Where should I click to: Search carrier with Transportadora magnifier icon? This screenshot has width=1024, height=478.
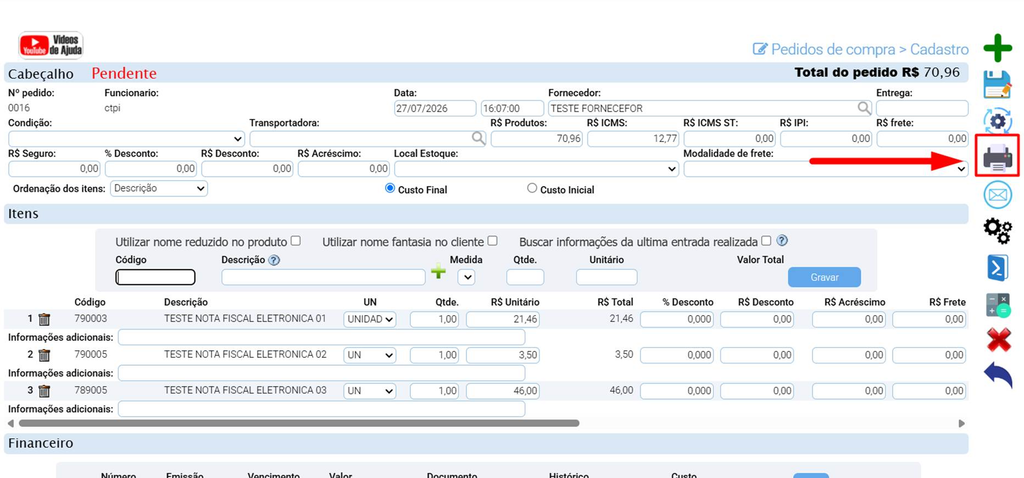point(479,138)
